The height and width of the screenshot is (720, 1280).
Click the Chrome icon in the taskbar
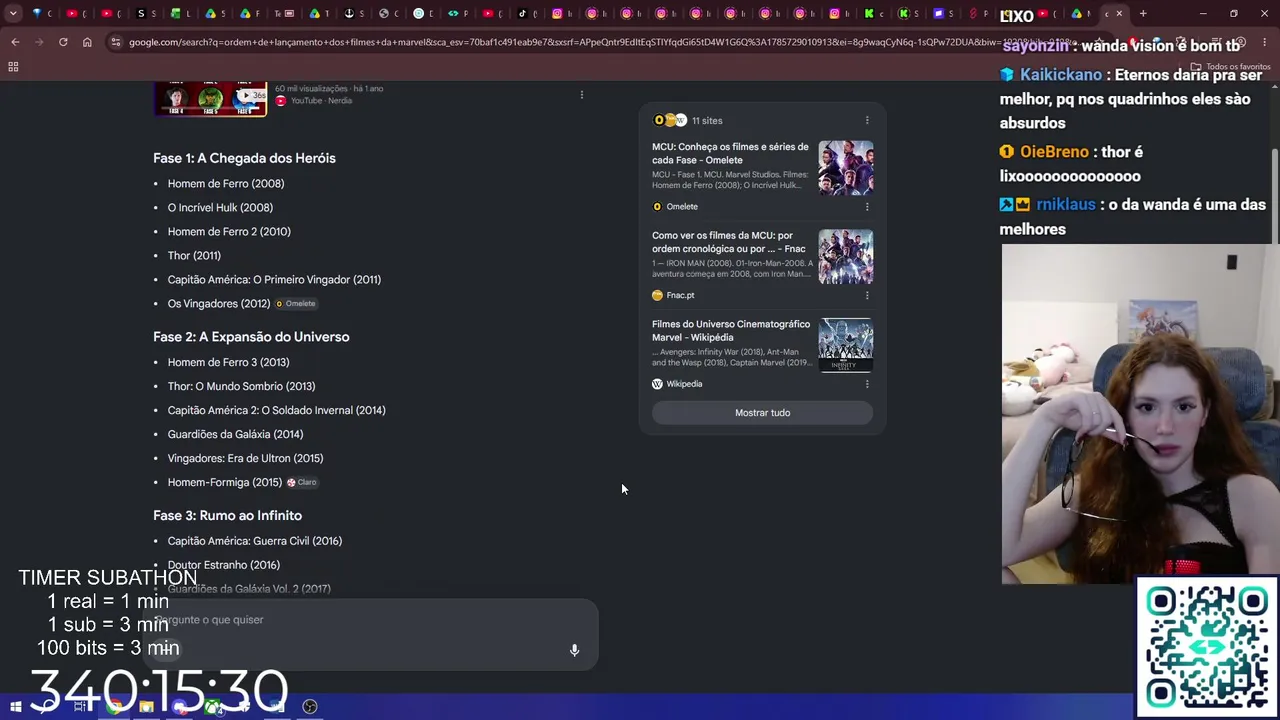click(x=115, y=707)
